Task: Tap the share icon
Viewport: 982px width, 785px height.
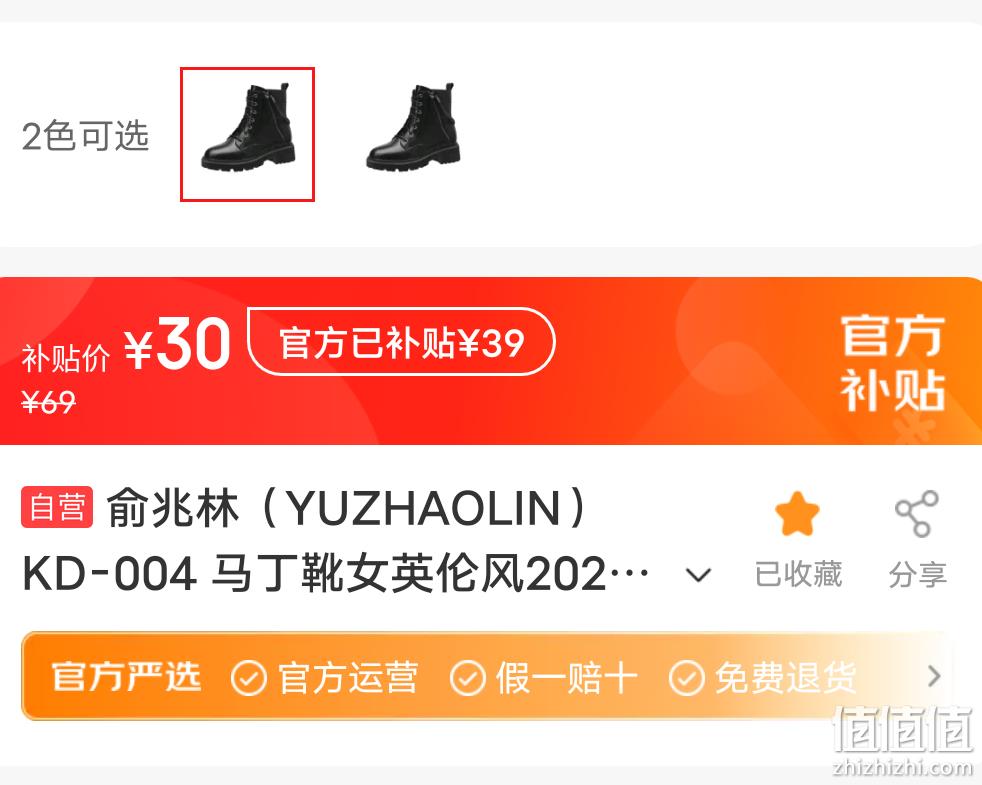Action: (x=917, y=514)
